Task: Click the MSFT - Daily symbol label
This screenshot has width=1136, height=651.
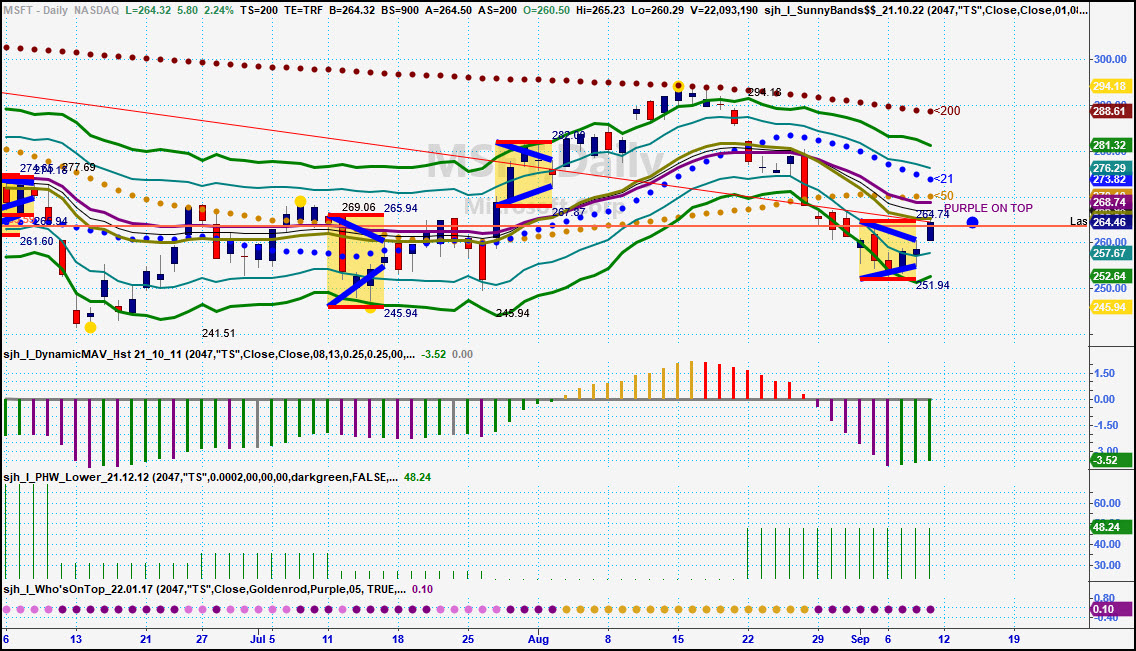Action: (x=35, y=10)
